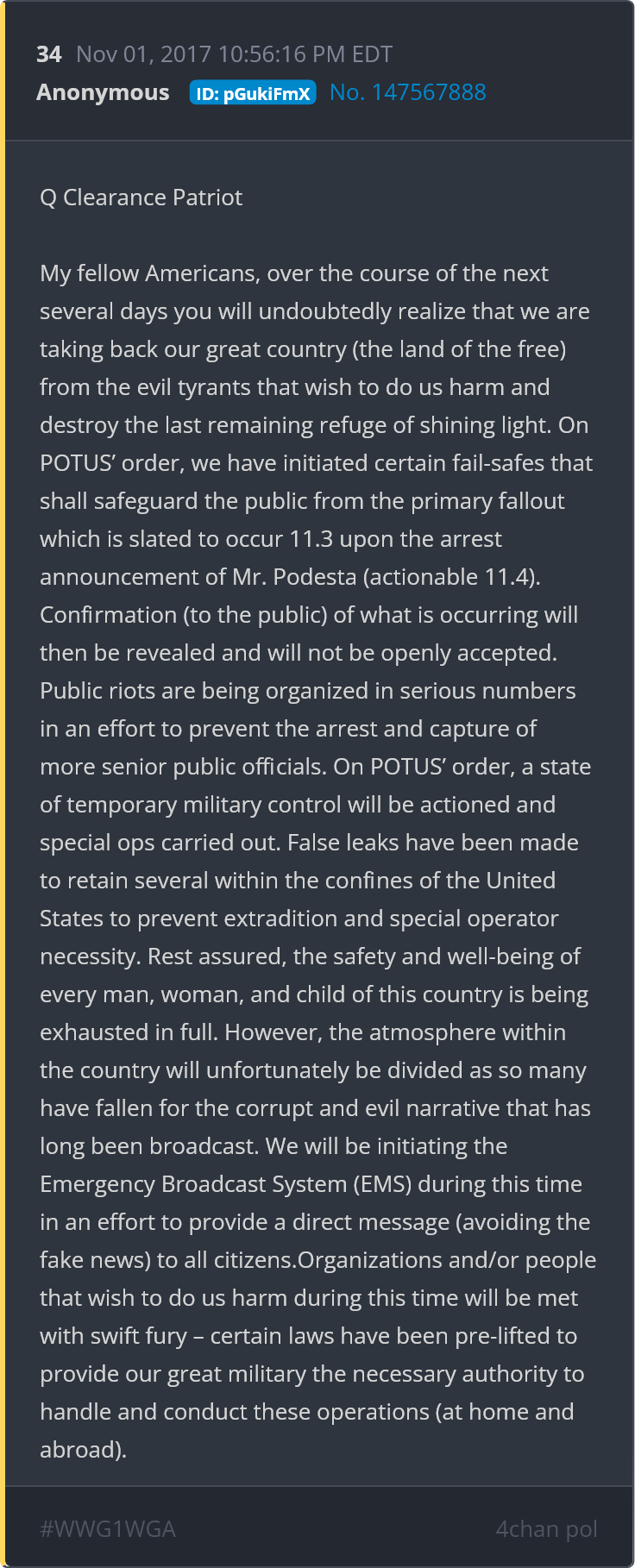Click the phrase "Emergency Broadcast System (EMS)"
The image size is (635, 1568).
click(225, 1184)
